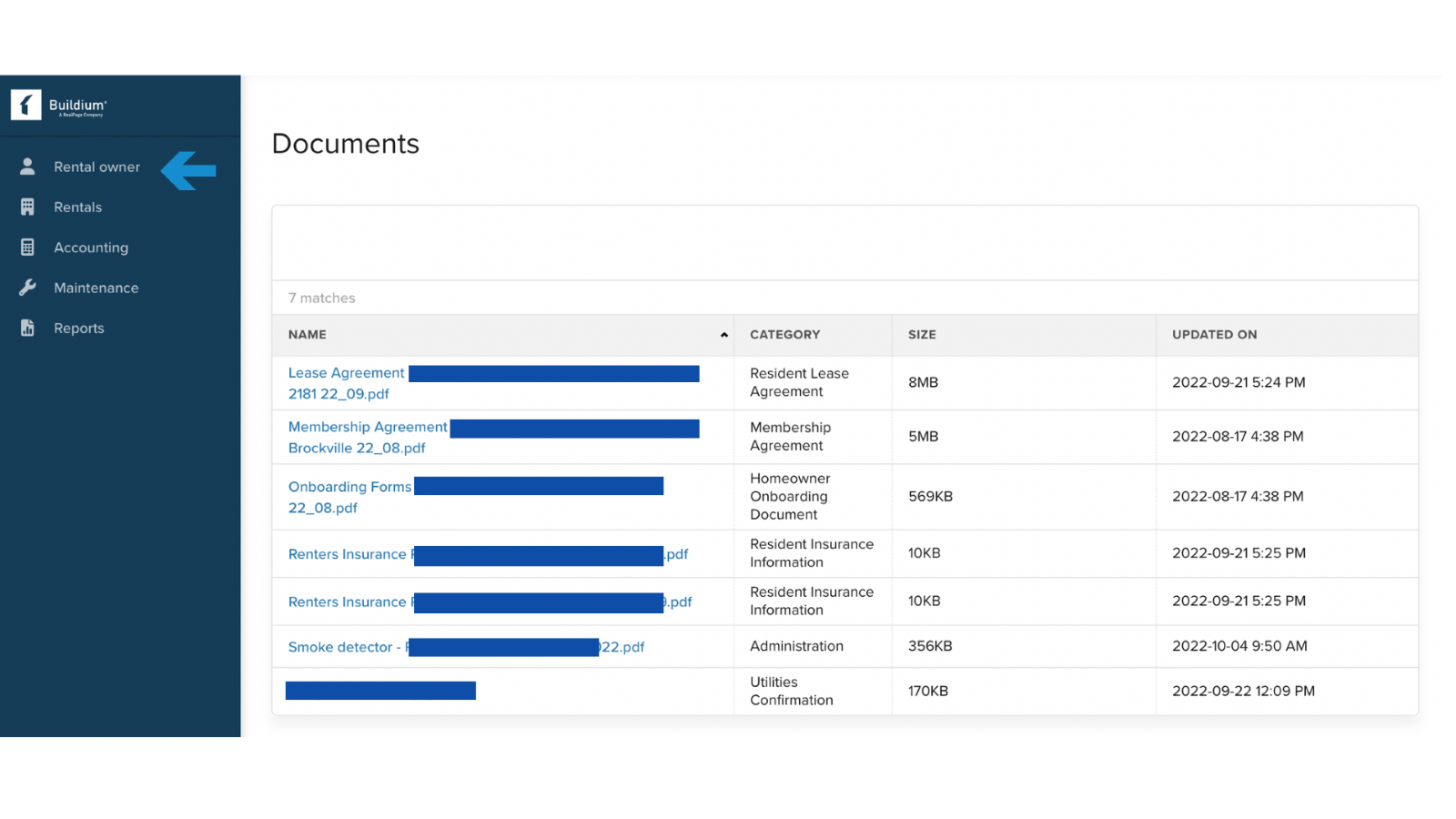The image size is (1456, 819).
Task: Sort by the Category column header
Action: click(784, 335)
